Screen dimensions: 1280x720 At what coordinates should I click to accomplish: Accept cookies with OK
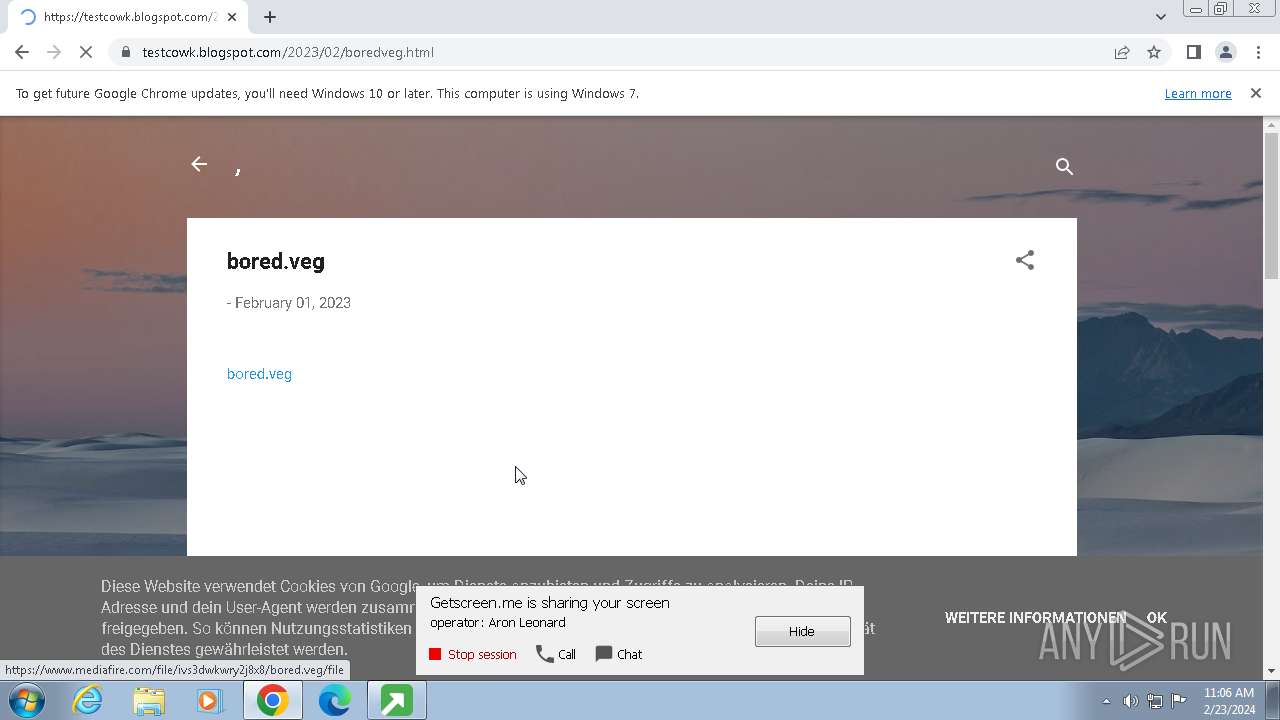tap(1157, 618)
